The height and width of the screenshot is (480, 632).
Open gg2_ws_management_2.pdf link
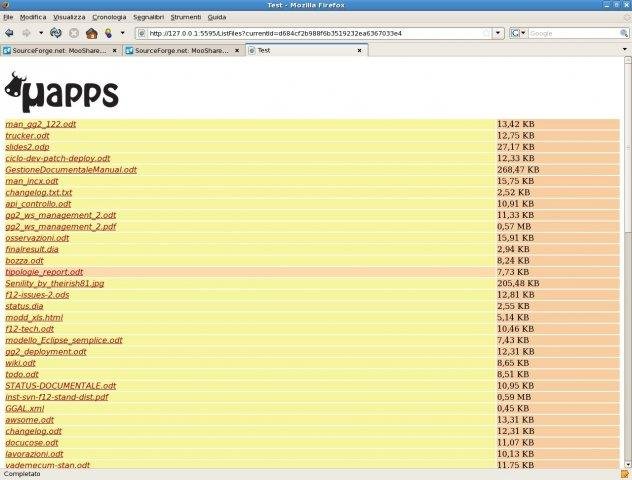tap(61, 226)
